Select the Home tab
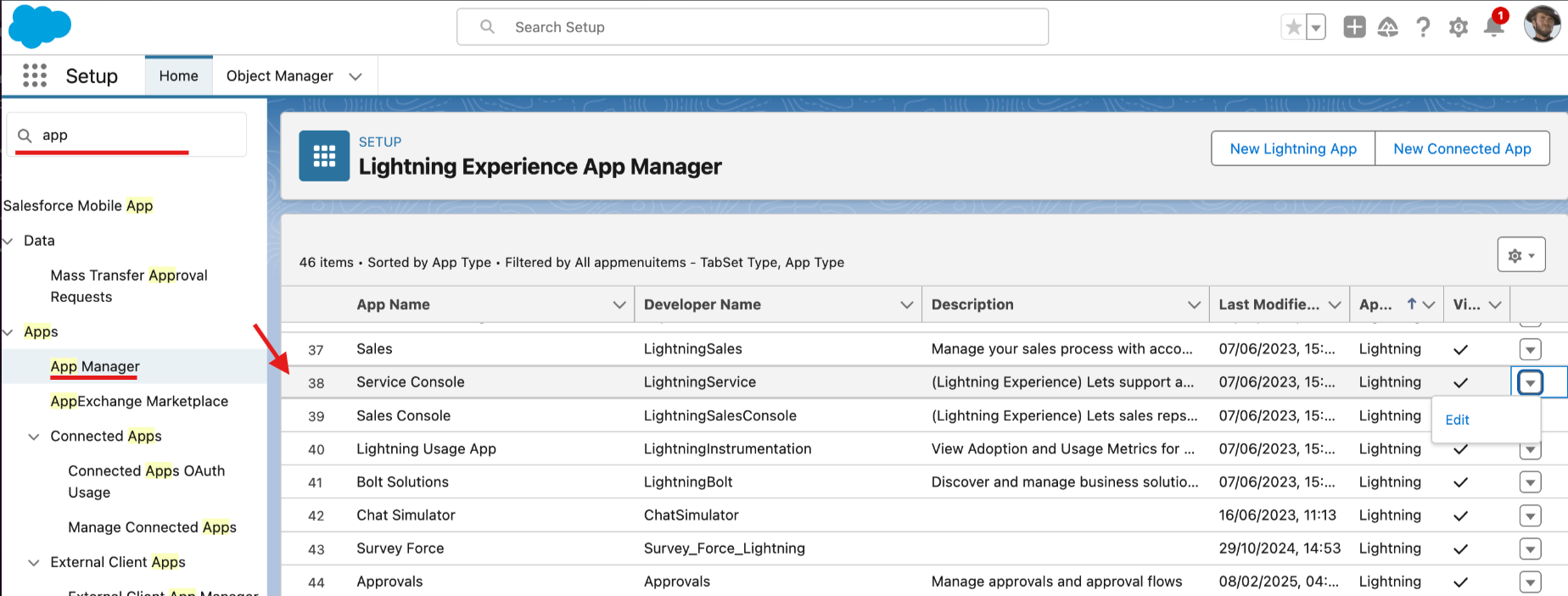 [x=178, y=75]
